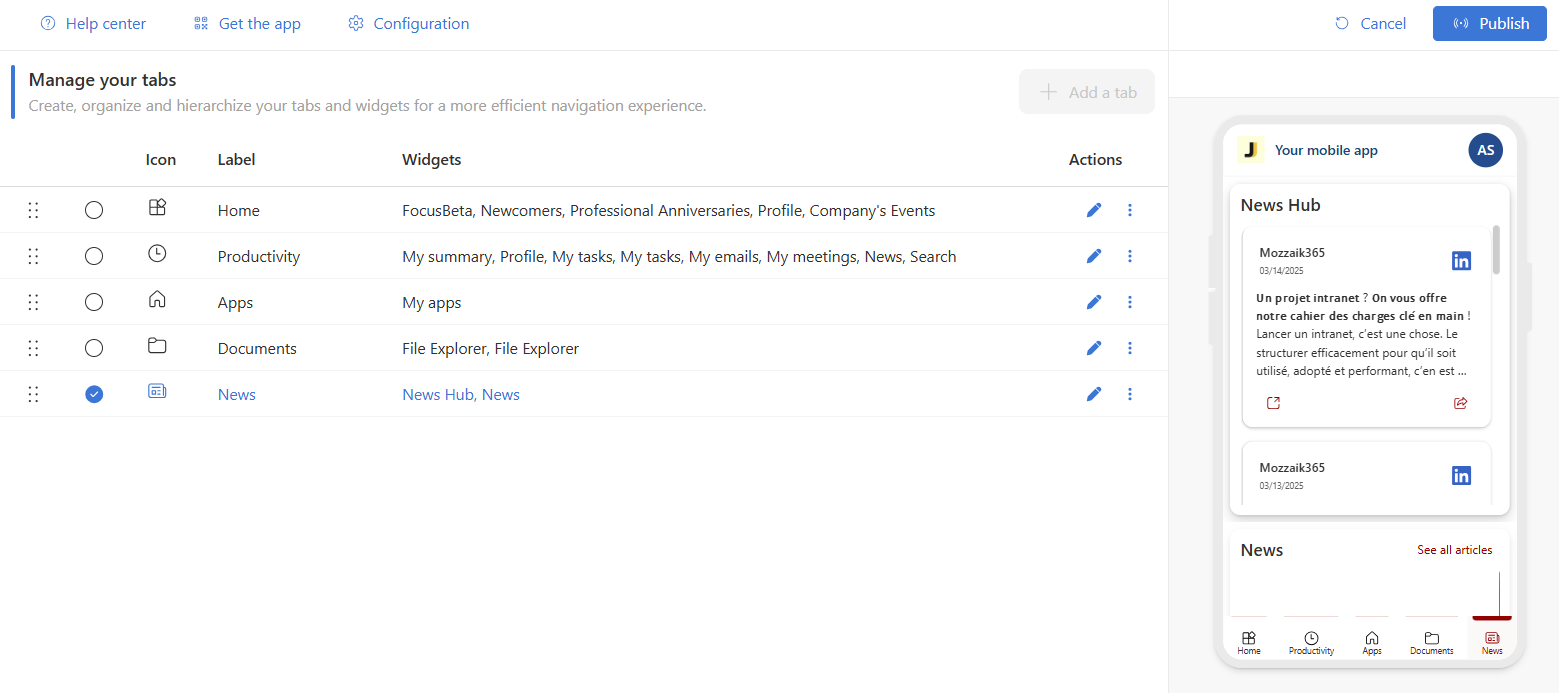Screen dimensions: 1559x693
Task: Click the Widgets column header
Action: pos(432,159)
